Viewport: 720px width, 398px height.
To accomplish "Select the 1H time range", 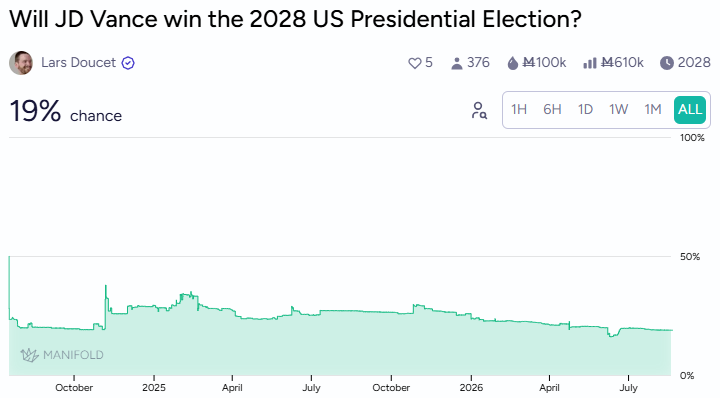I will (x=519, y=110).
